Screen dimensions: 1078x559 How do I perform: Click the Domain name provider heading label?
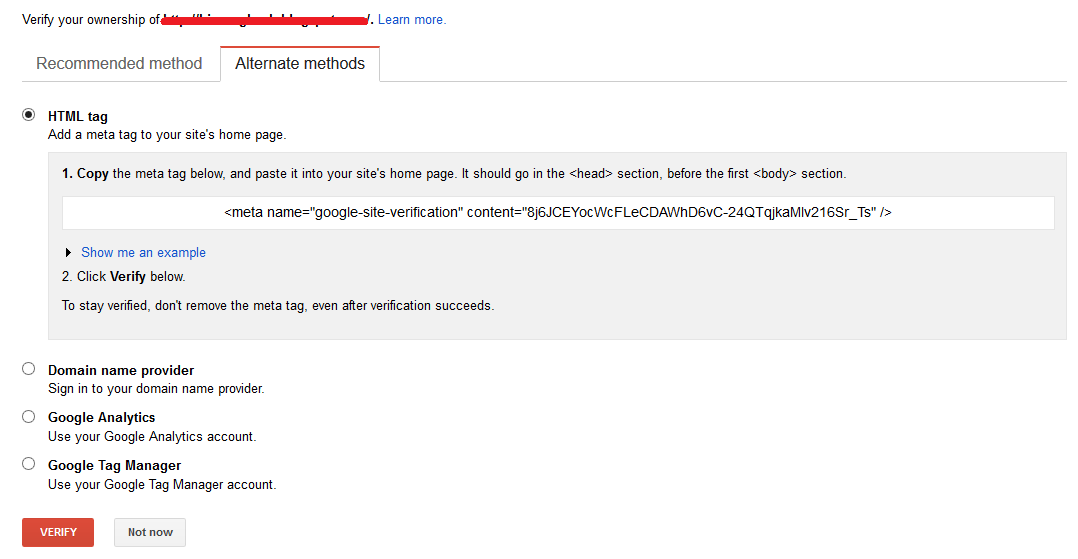121,370
